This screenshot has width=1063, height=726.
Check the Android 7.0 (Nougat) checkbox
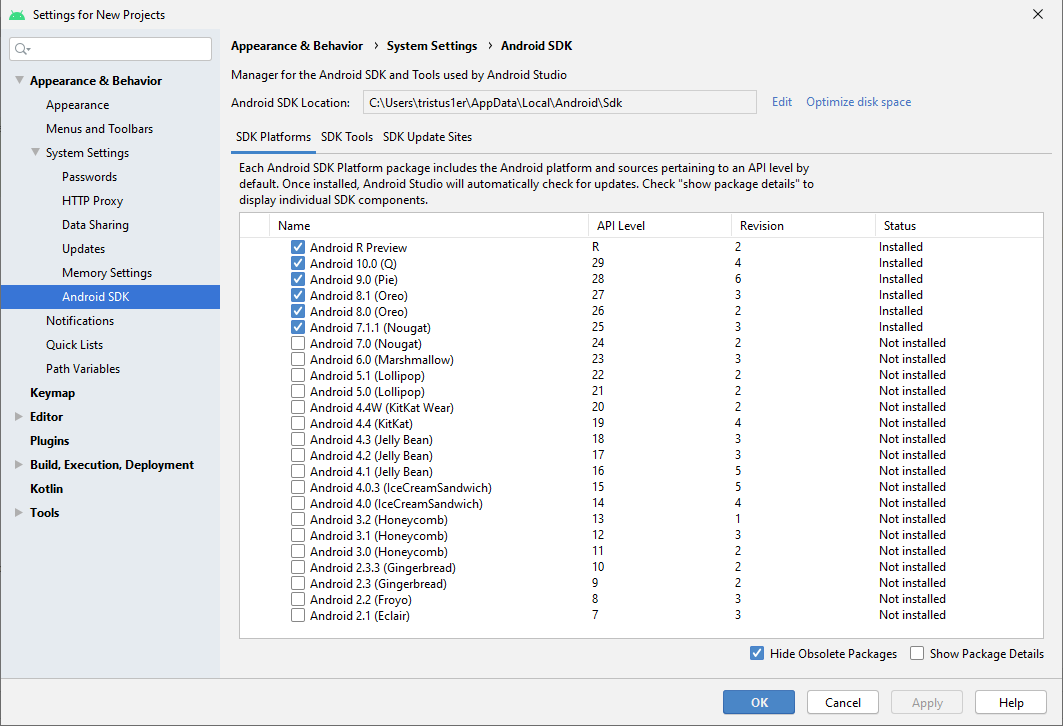[298, 343]
